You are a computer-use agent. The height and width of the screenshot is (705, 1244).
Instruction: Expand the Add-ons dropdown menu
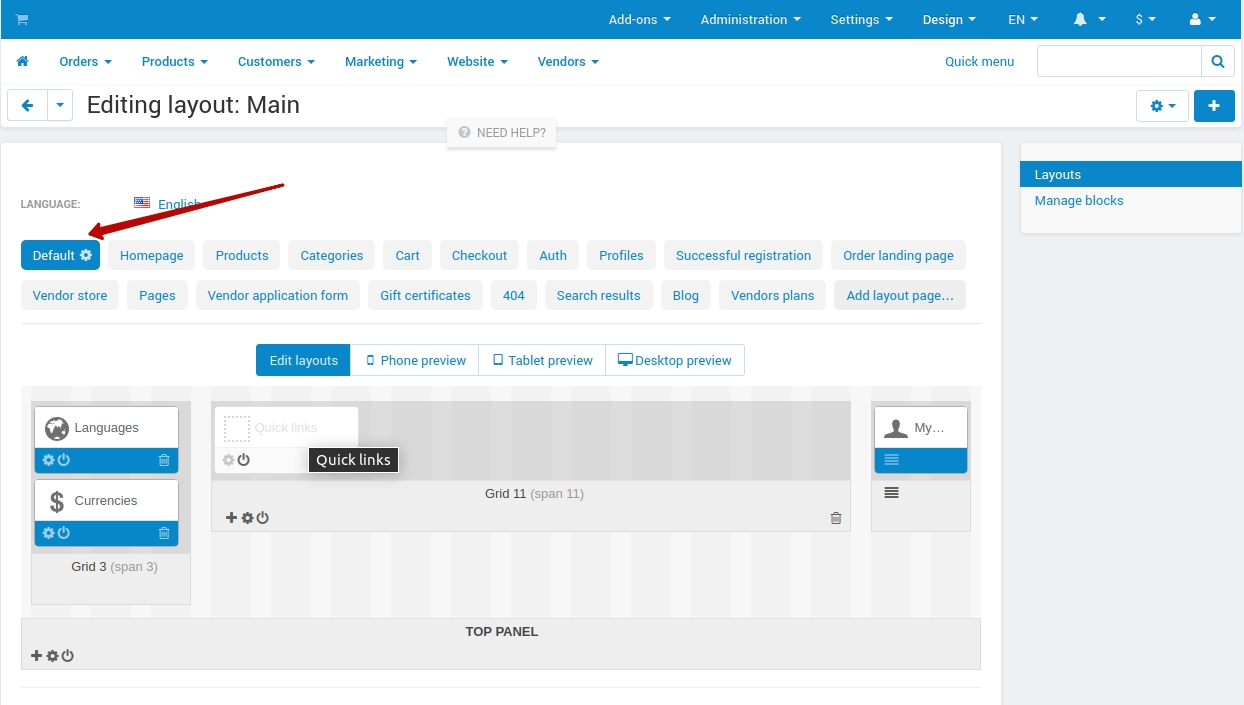pyautogui.click(x=640, y=19)
